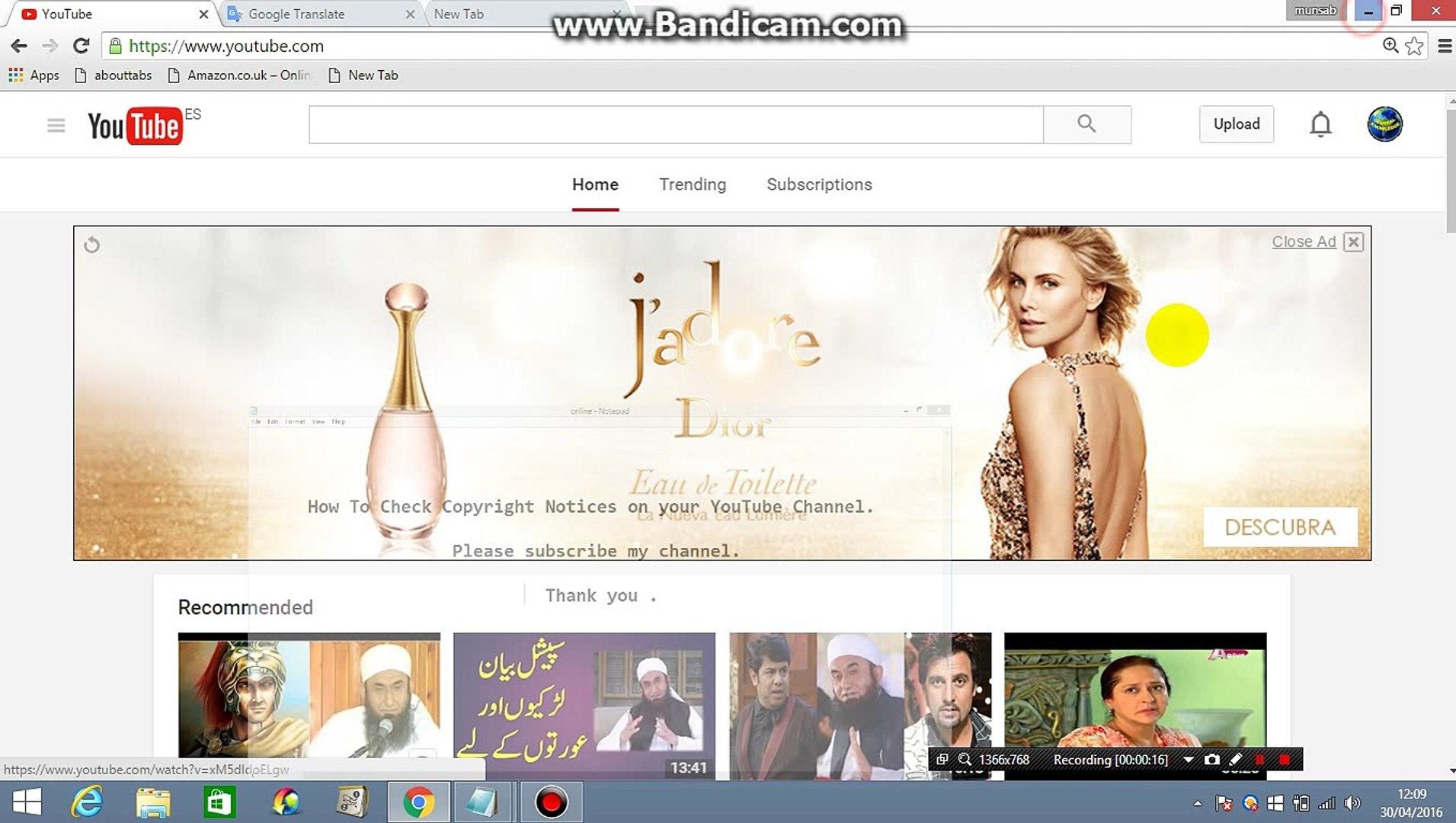Open the YouTube notifications bell
This screenshot has width=1456, height=823.
[1320, 124]
